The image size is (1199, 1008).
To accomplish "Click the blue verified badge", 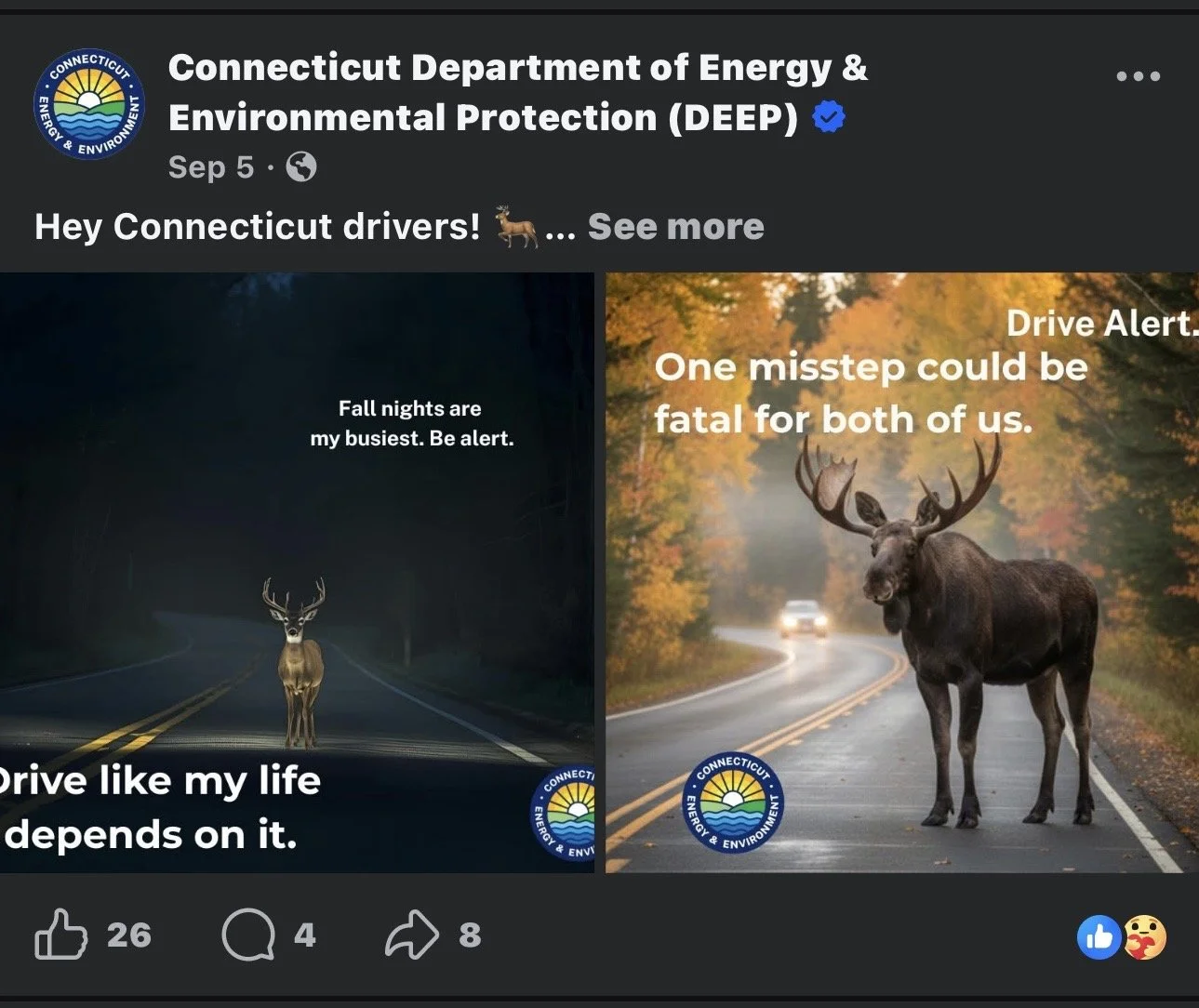I will point(829,118).
